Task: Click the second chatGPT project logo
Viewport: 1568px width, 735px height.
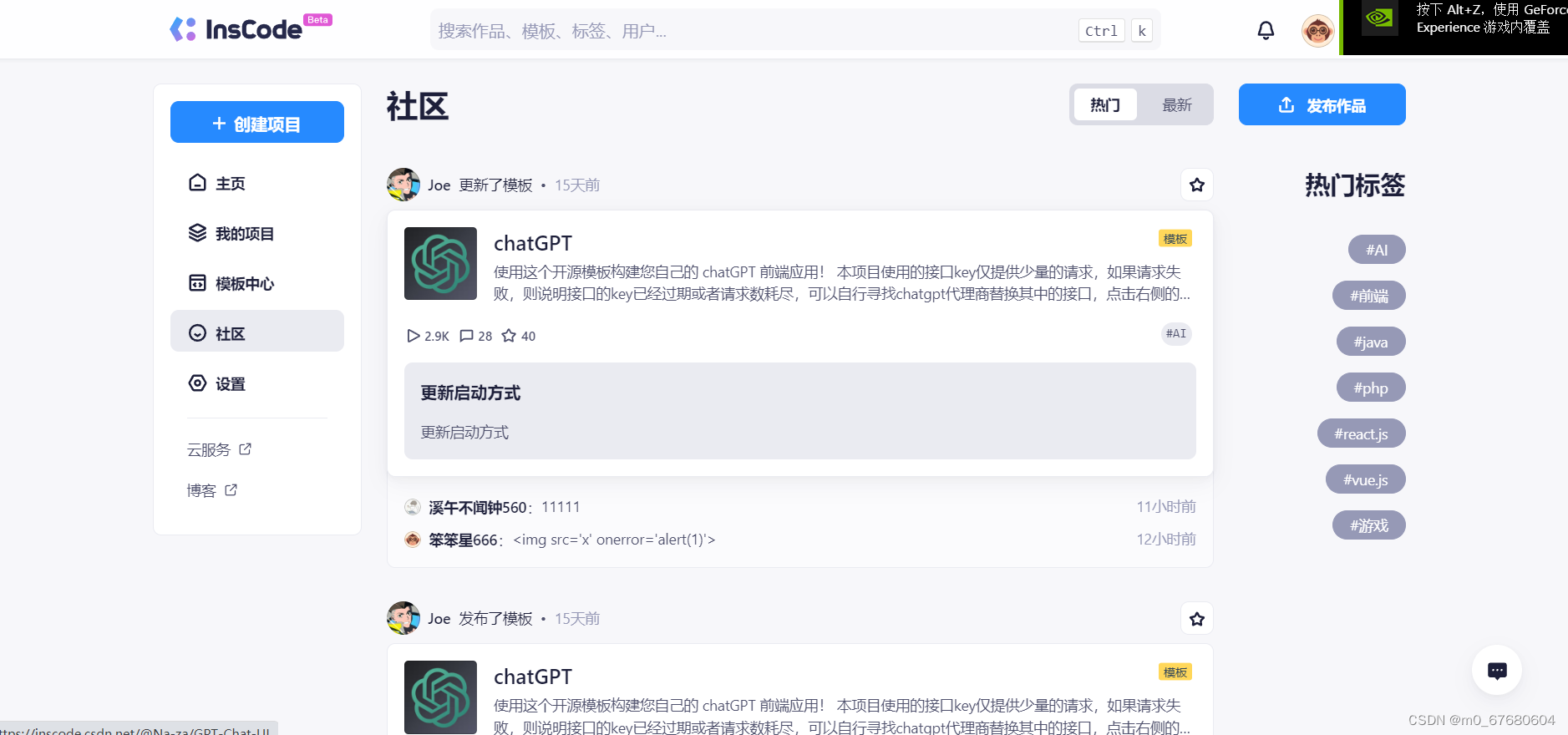Action: click(x=440, y=697)
